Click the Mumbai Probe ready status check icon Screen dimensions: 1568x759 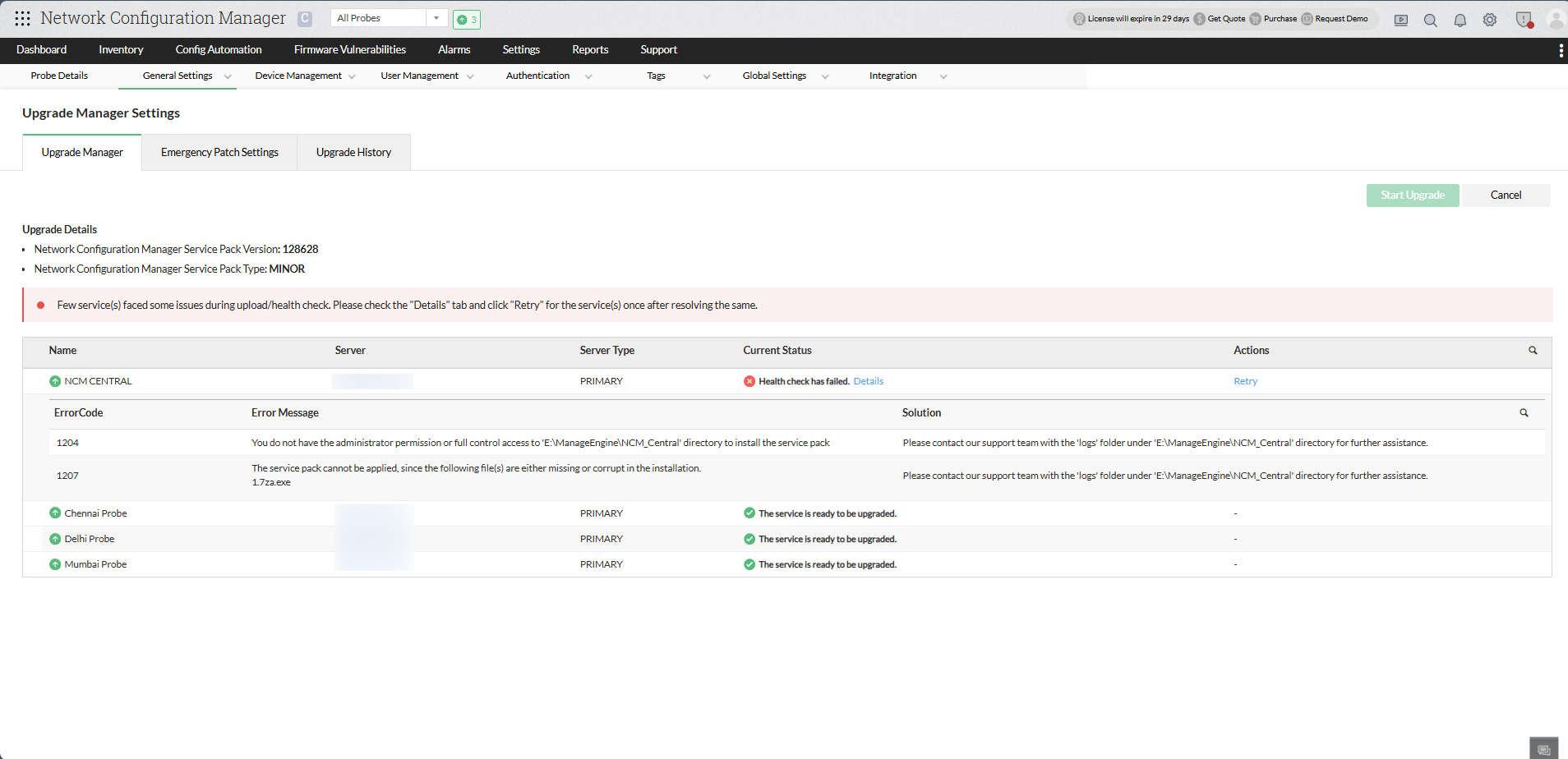tap(749, 564)
